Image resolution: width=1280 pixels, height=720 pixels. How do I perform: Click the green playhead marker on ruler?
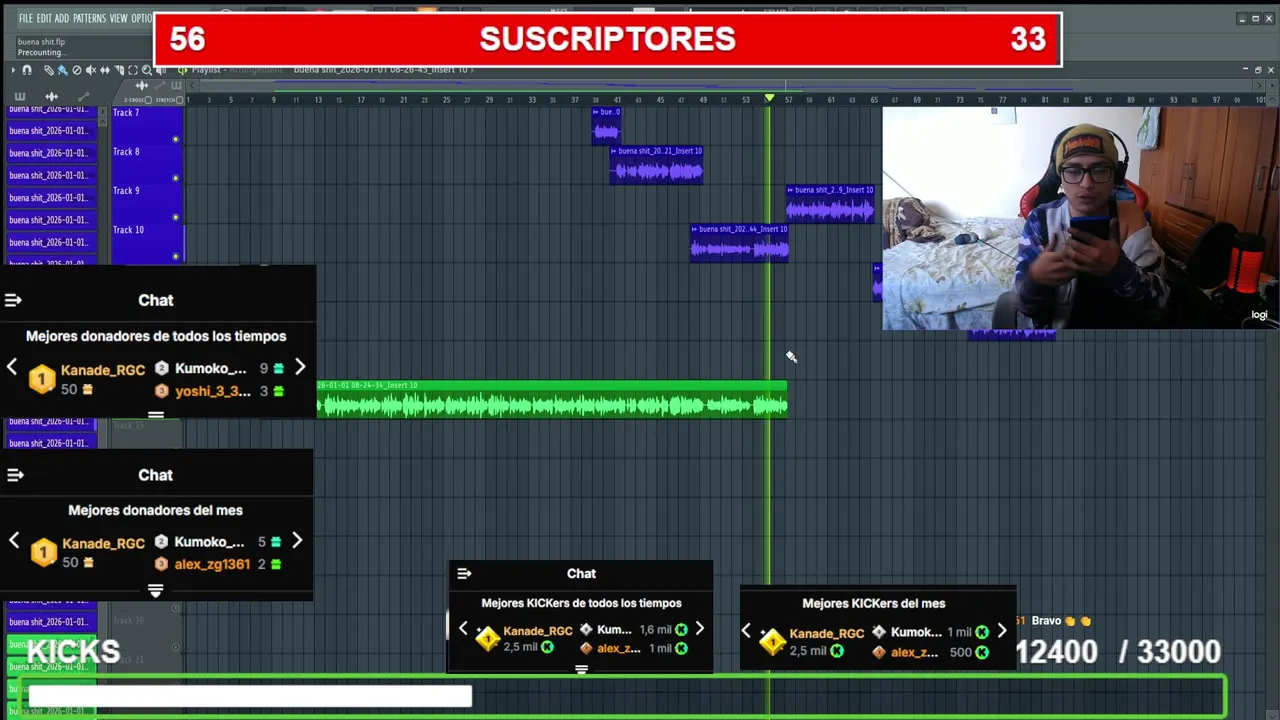[769, 98]
